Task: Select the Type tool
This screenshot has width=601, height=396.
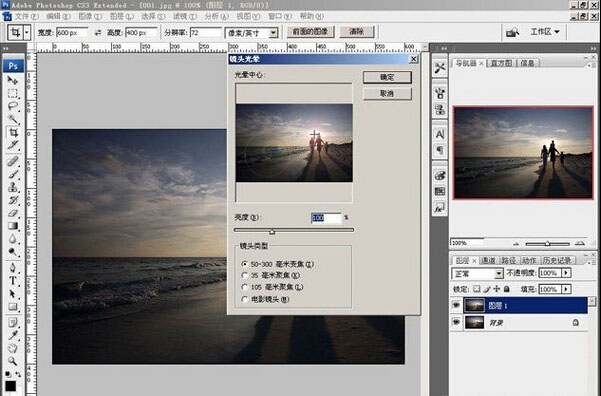Action: (x=13, y=281)
